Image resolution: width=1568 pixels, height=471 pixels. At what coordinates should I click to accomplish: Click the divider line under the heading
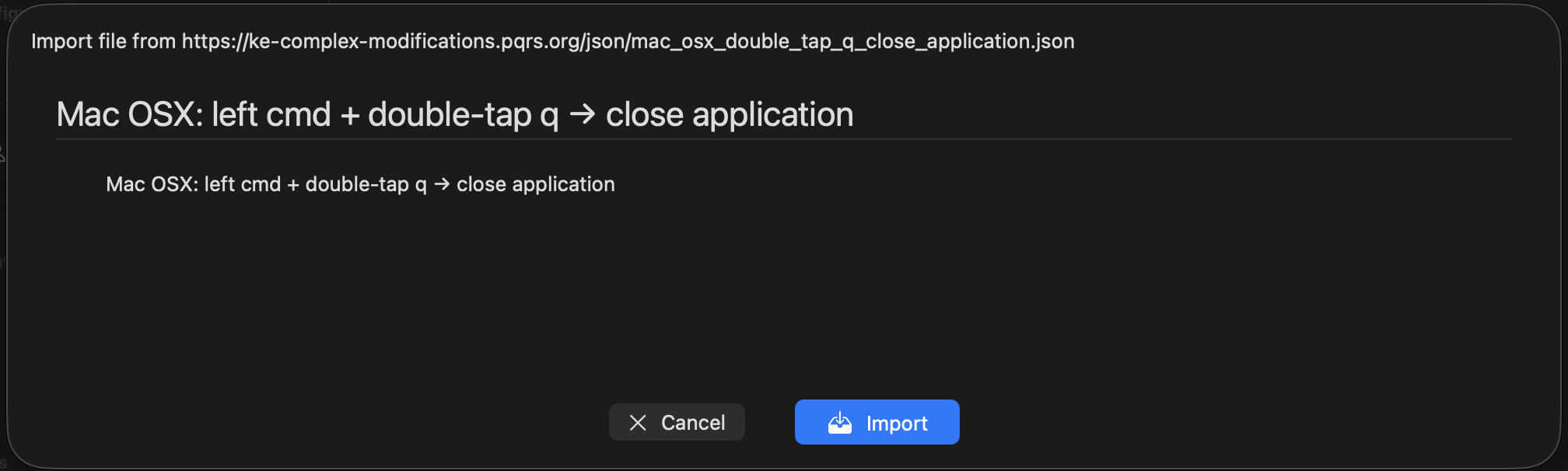pos(783,140)
